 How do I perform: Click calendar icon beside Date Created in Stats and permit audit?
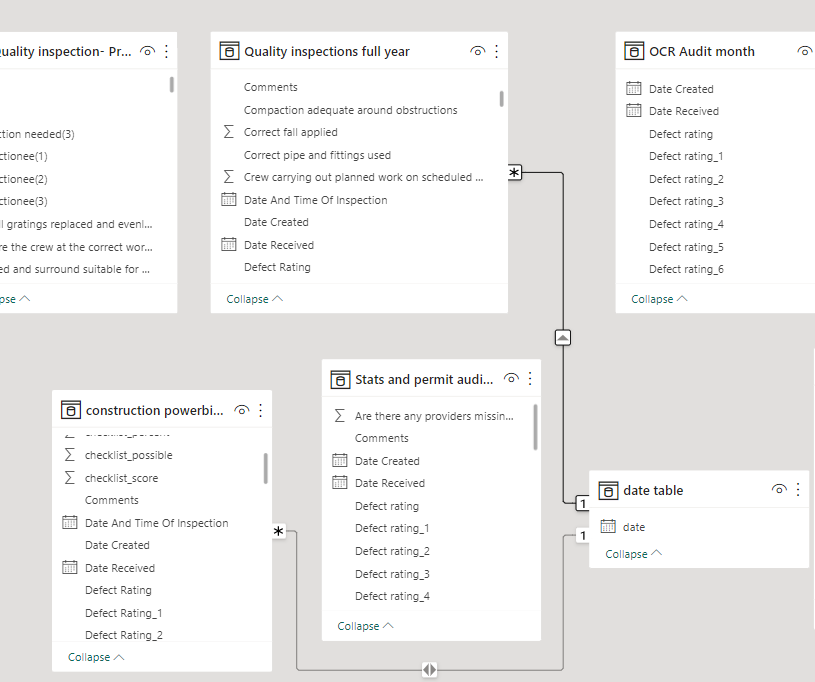point(340,461)
